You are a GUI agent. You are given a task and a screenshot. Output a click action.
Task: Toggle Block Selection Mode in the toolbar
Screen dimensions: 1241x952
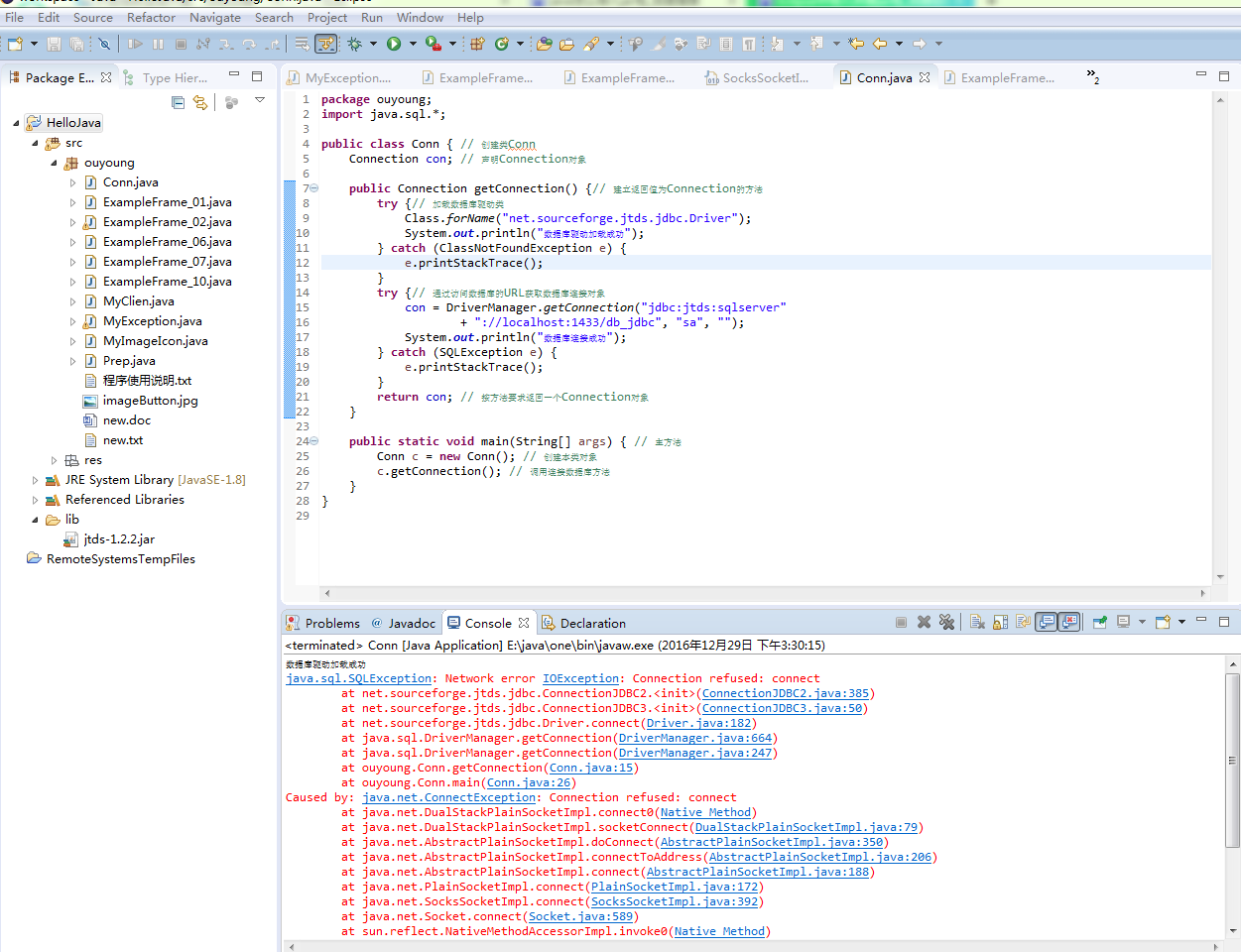coord(726,44)
